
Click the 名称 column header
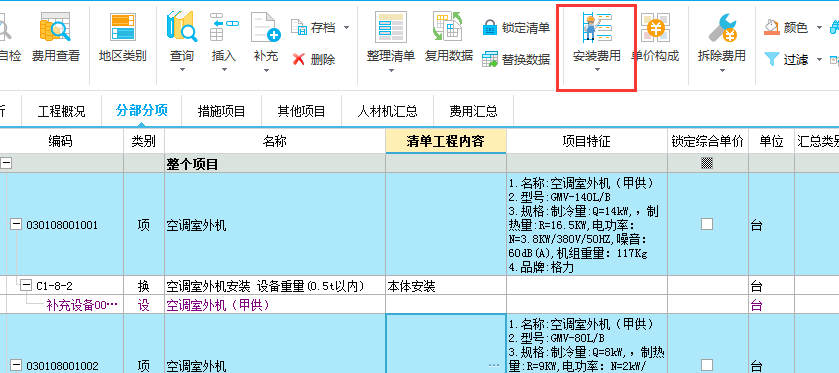[x=275, y=141]
